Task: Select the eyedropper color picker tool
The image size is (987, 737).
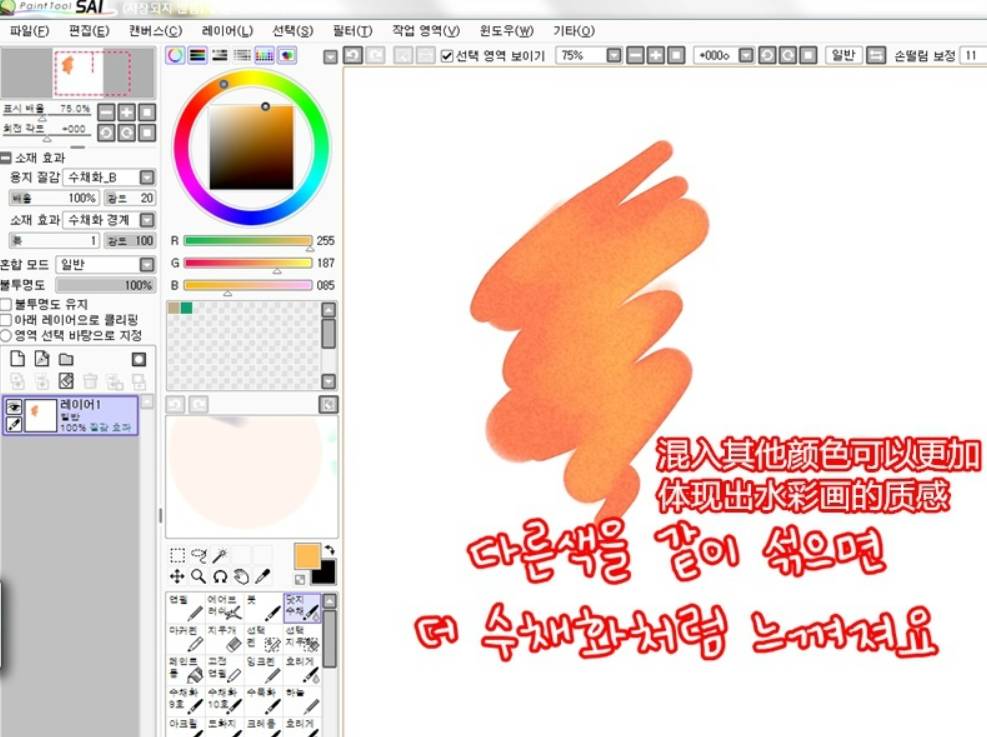Action: (x=263, y=576)
